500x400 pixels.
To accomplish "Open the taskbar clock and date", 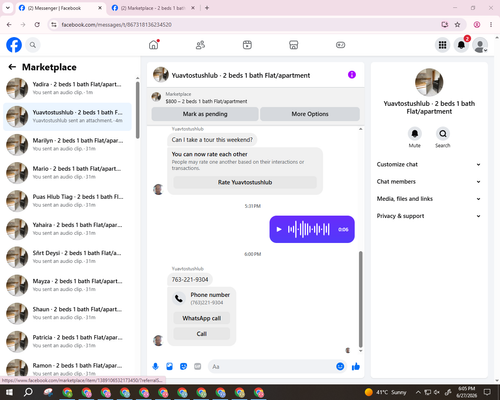I will coord(467,392).
